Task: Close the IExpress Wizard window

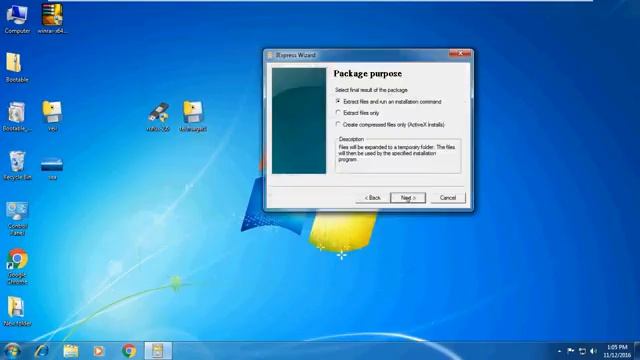Action: [460, 53]
